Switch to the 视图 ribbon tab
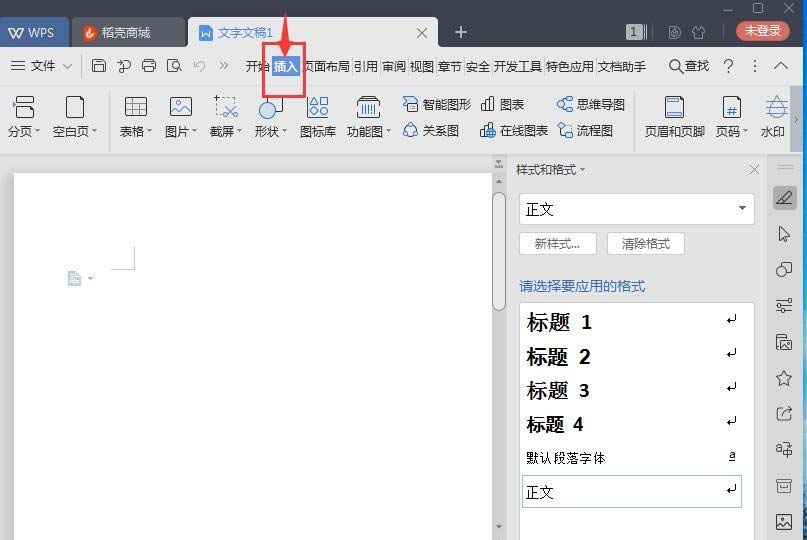Viewport: 807px width, 540px height. (422, 66)
